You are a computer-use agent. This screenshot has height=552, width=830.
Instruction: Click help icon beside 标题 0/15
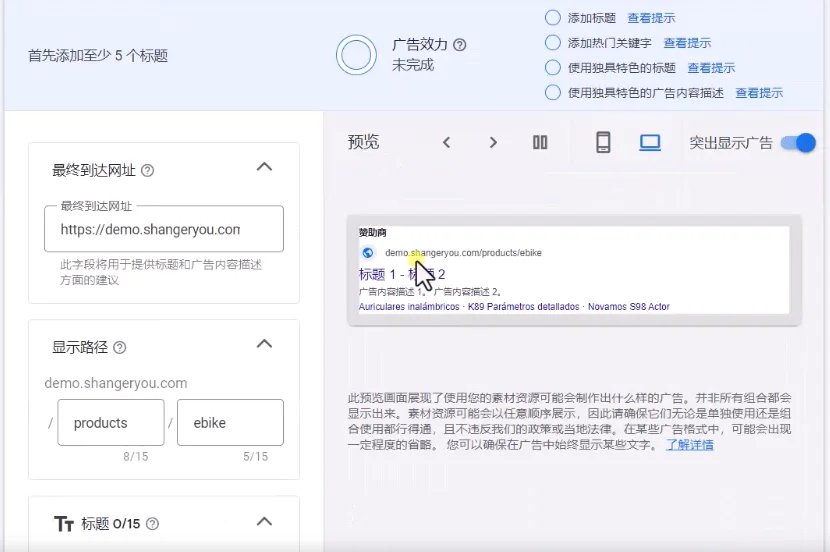coord(152,524)
